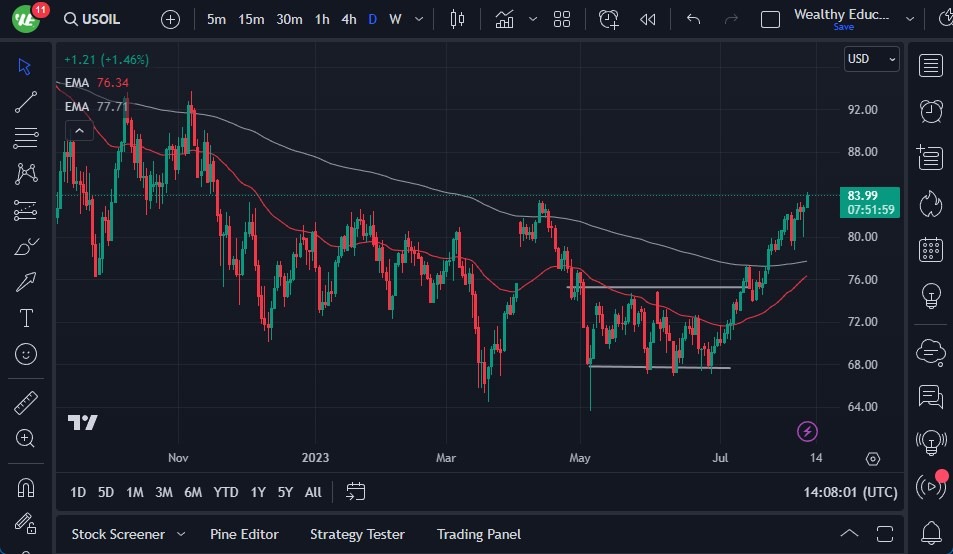Toggle the magnet mode tool

click(x=26, y=488)
